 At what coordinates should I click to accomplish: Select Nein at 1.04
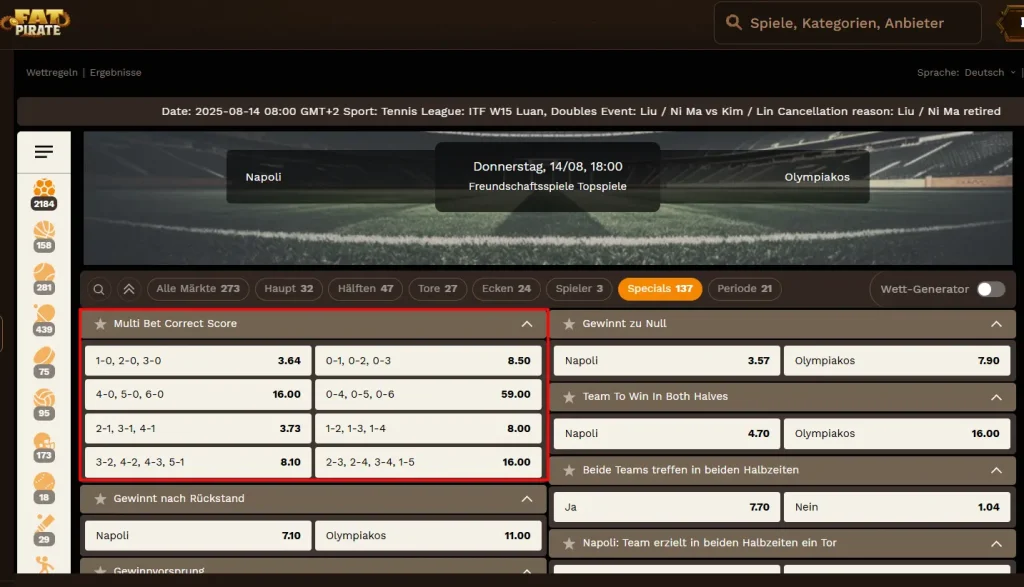click(x=897, y=507)
